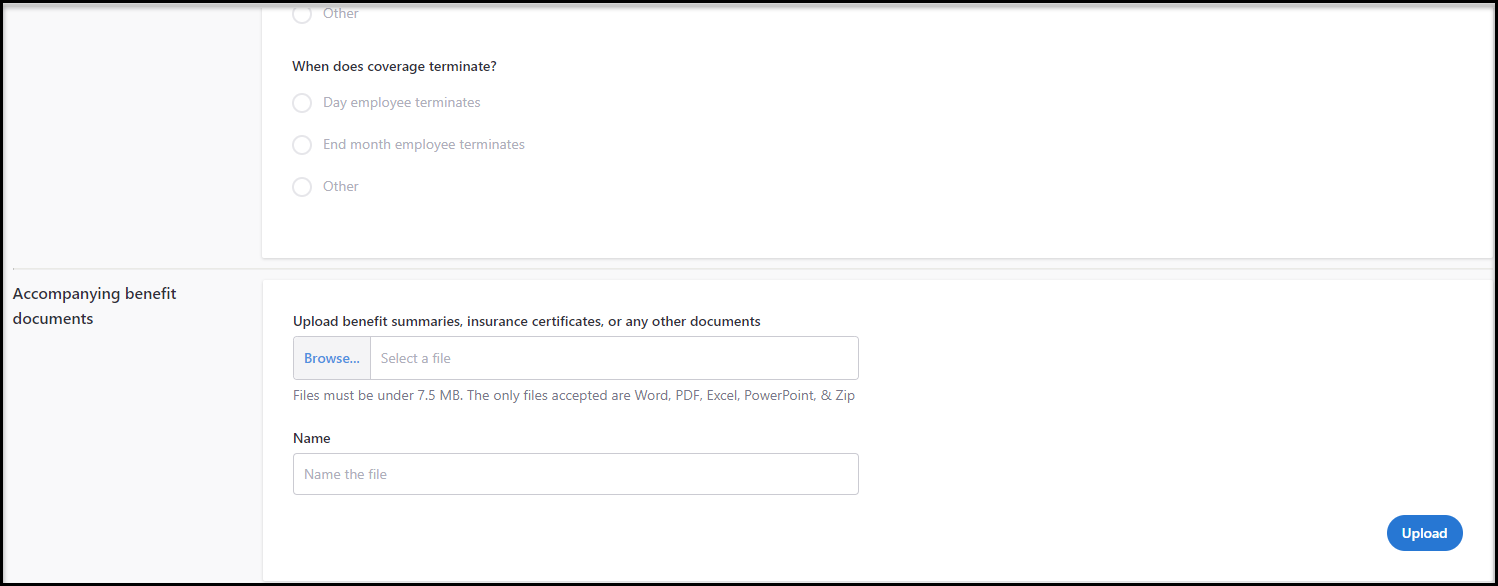Click the upload instructions text above Browse
Viewport: 1498px width, 586px height.
(x=526, y=321)
